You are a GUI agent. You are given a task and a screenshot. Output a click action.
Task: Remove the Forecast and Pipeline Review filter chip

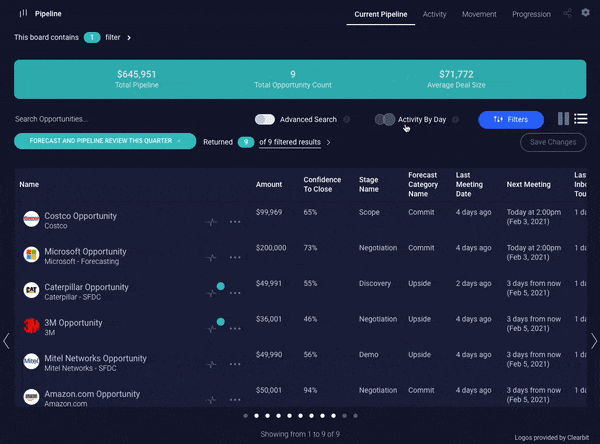179,142
